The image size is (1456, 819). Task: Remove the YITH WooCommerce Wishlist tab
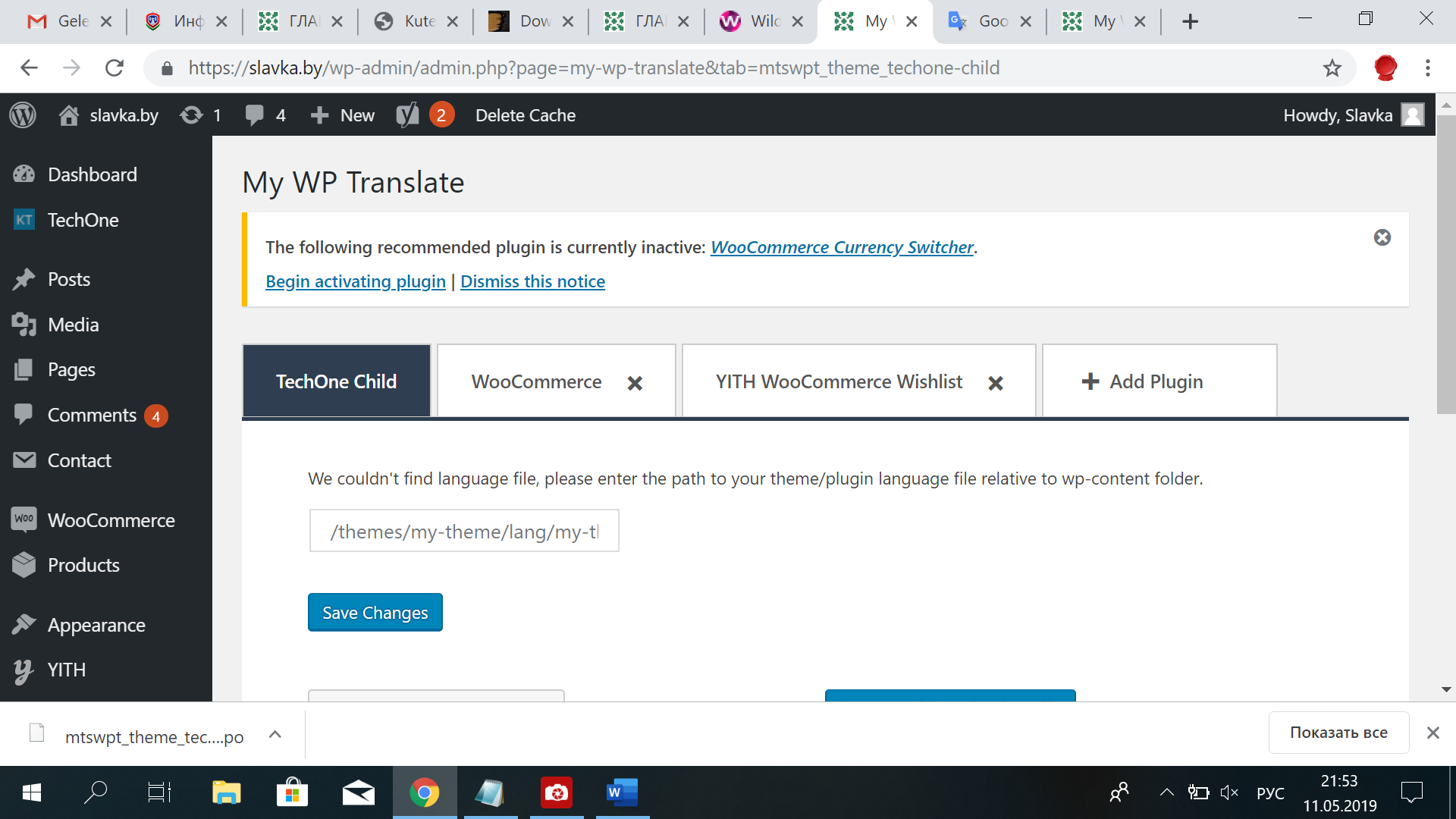(996, 383)
